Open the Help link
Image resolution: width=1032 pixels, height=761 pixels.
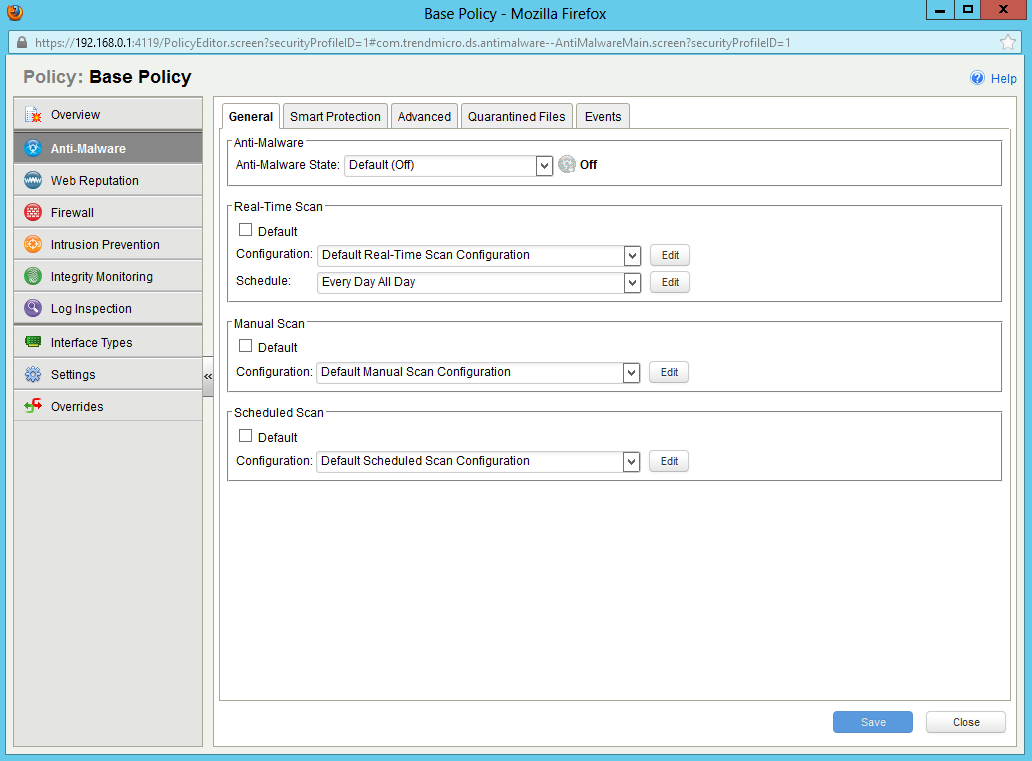(1002, 79)
